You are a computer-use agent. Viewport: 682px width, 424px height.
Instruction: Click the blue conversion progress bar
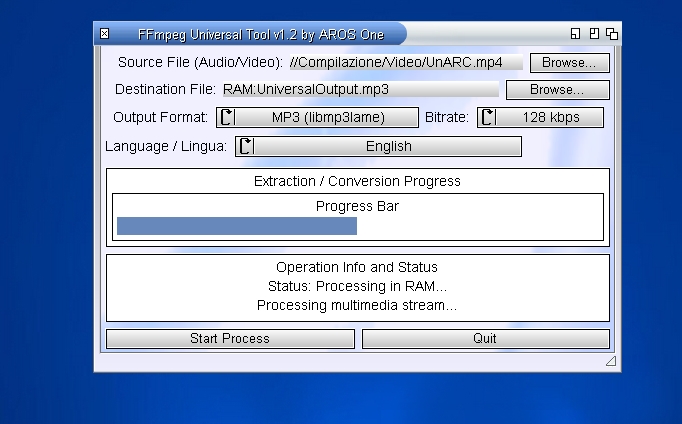coord(237,226)
